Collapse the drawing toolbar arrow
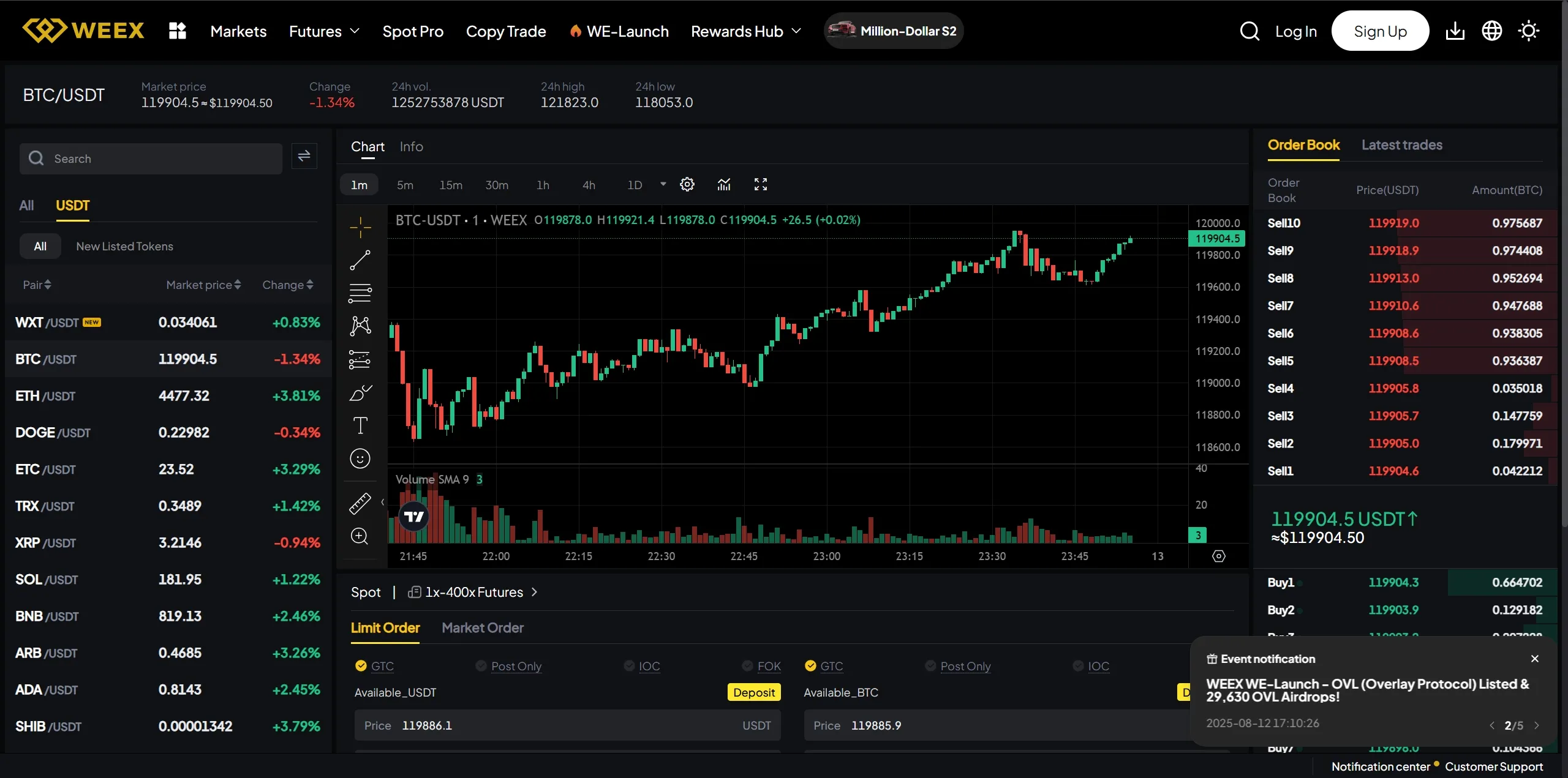 [x=383, y=503]
